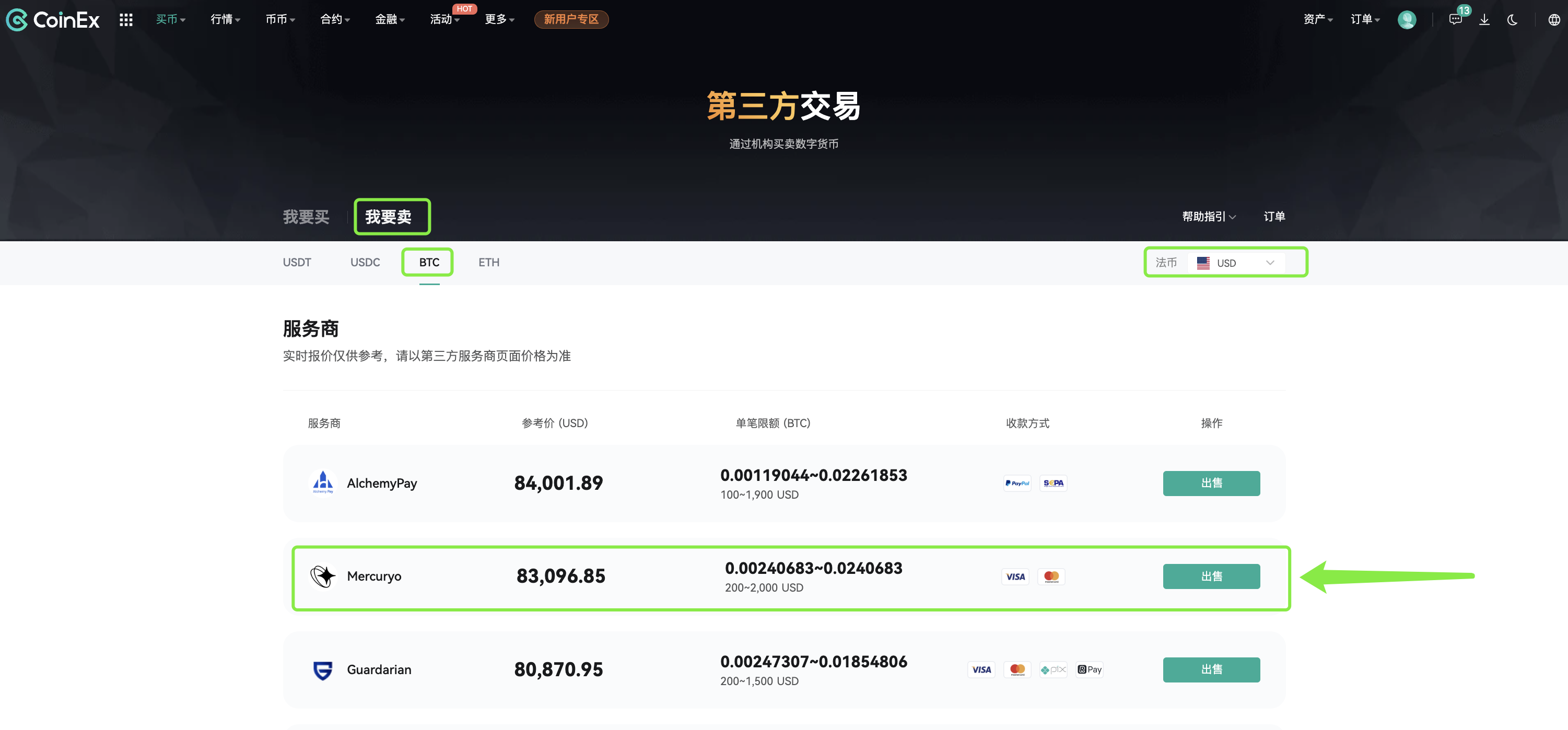This screenshot has height=730, width=1568.
Task: Toggle dark mode moon icon
Action: [x=1512, y=19]
